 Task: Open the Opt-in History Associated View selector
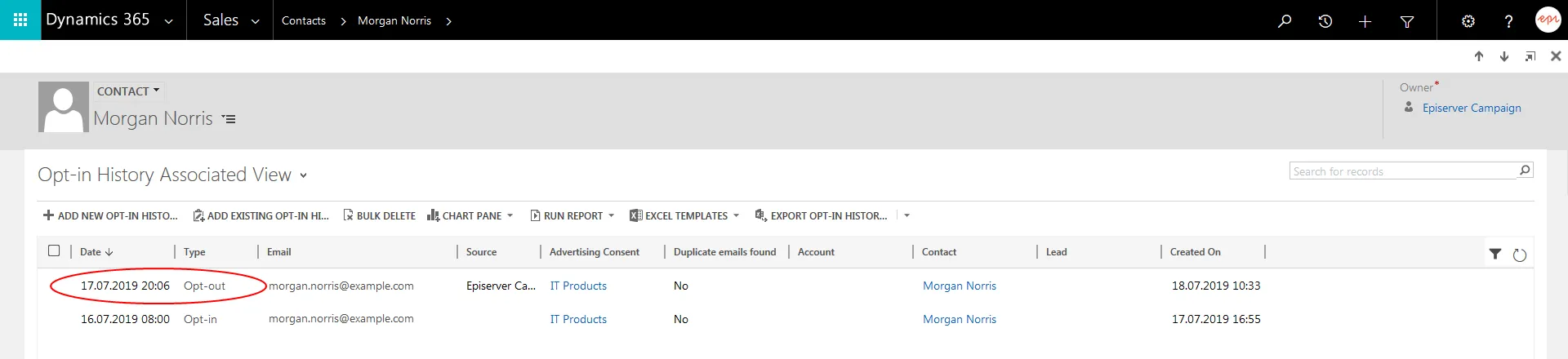click(303, 175)
